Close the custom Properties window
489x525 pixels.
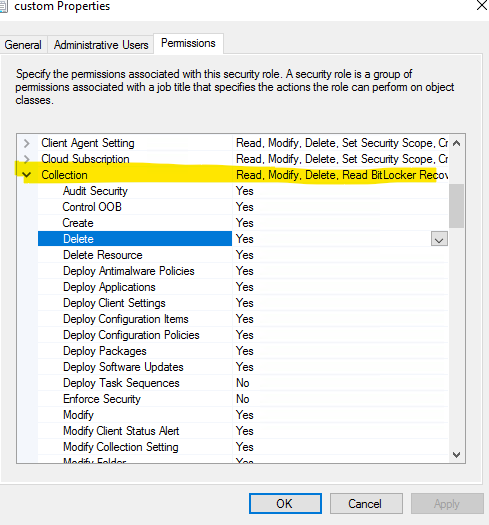[x=482, y=5]
